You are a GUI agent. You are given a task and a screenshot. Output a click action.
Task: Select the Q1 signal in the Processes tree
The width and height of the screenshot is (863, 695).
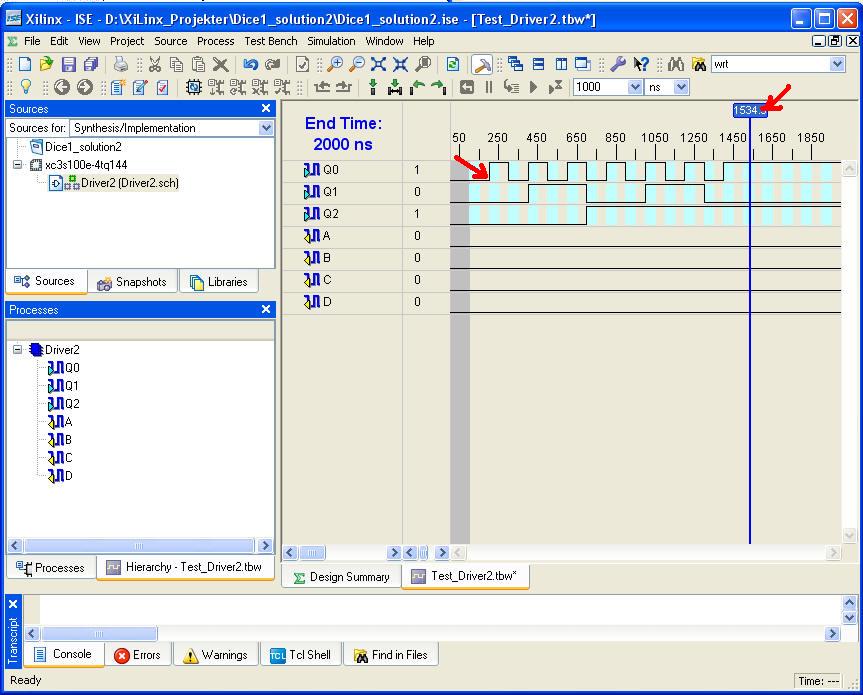pyautogui.click(x=72, y=386)
